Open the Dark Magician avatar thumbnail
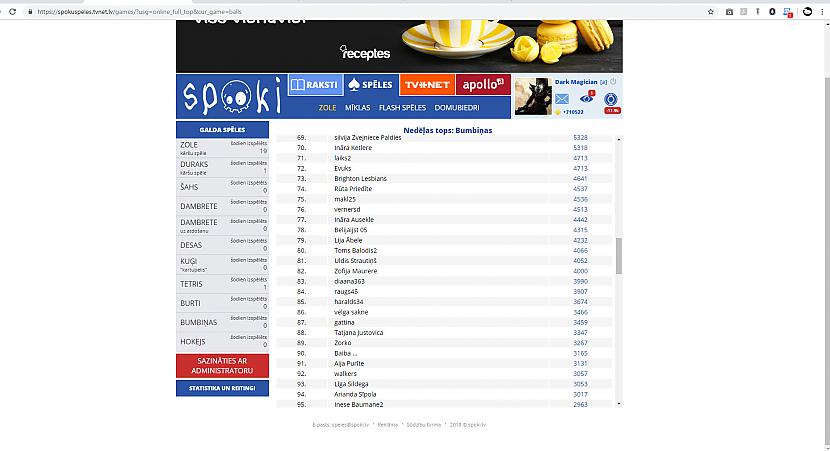Image resolution: width=830 pixels, height=451 pixels. point(533,96)
